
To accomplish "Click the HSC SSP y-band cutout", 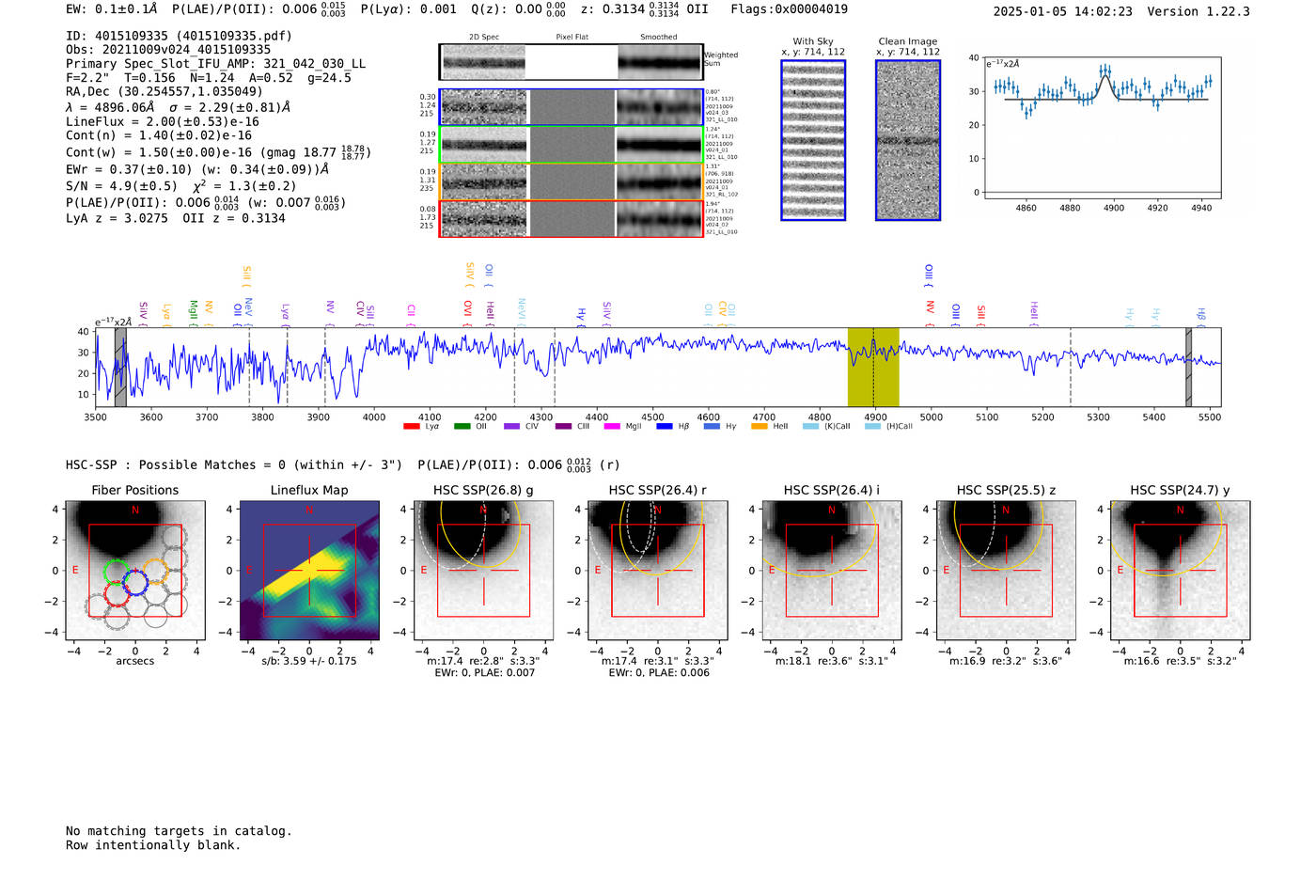I will click(x=1180, y=571).
